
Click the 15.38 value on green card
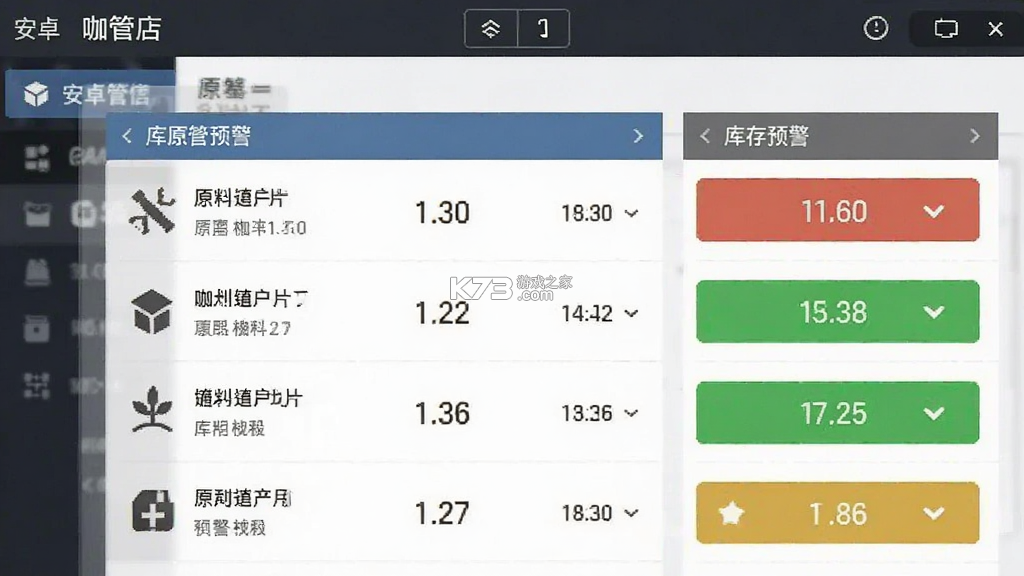(x=833, y=312)
